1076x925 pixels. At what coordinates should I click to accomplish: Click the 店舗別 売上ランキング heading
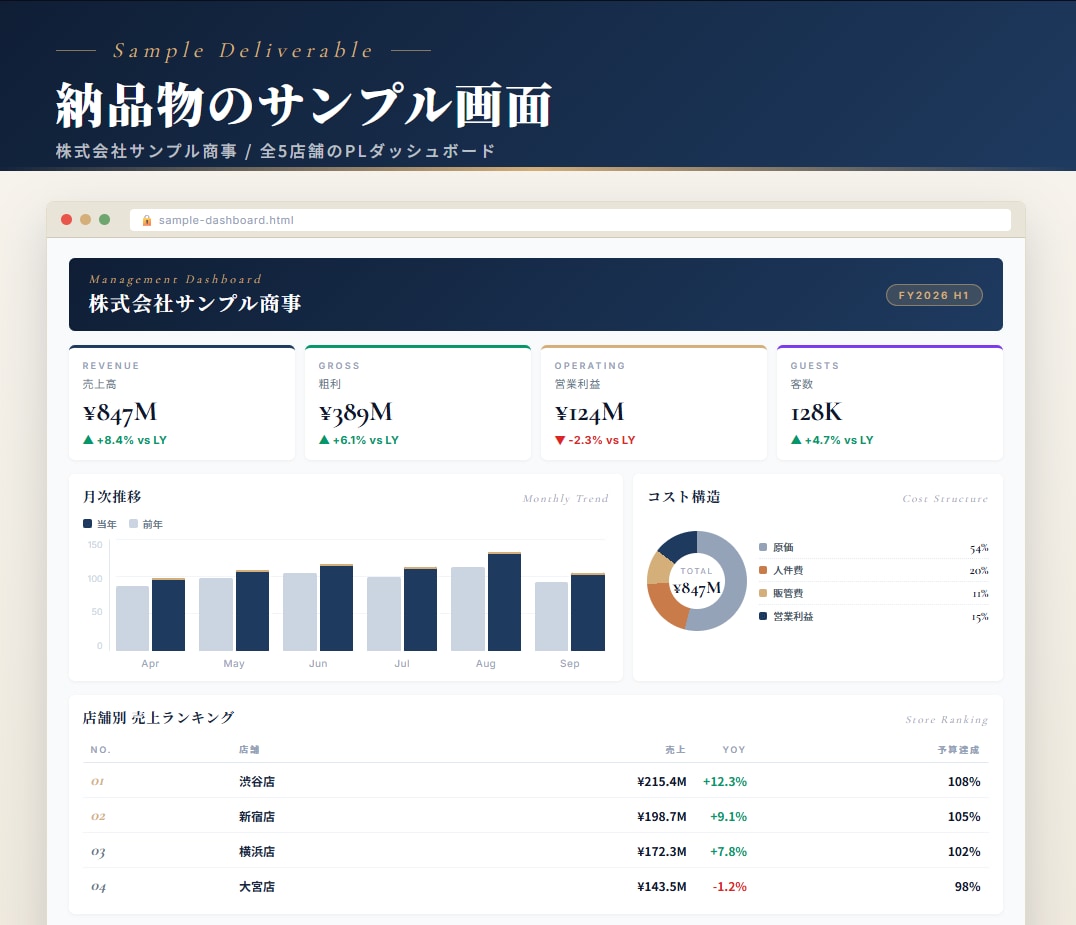tap(159, 717)
